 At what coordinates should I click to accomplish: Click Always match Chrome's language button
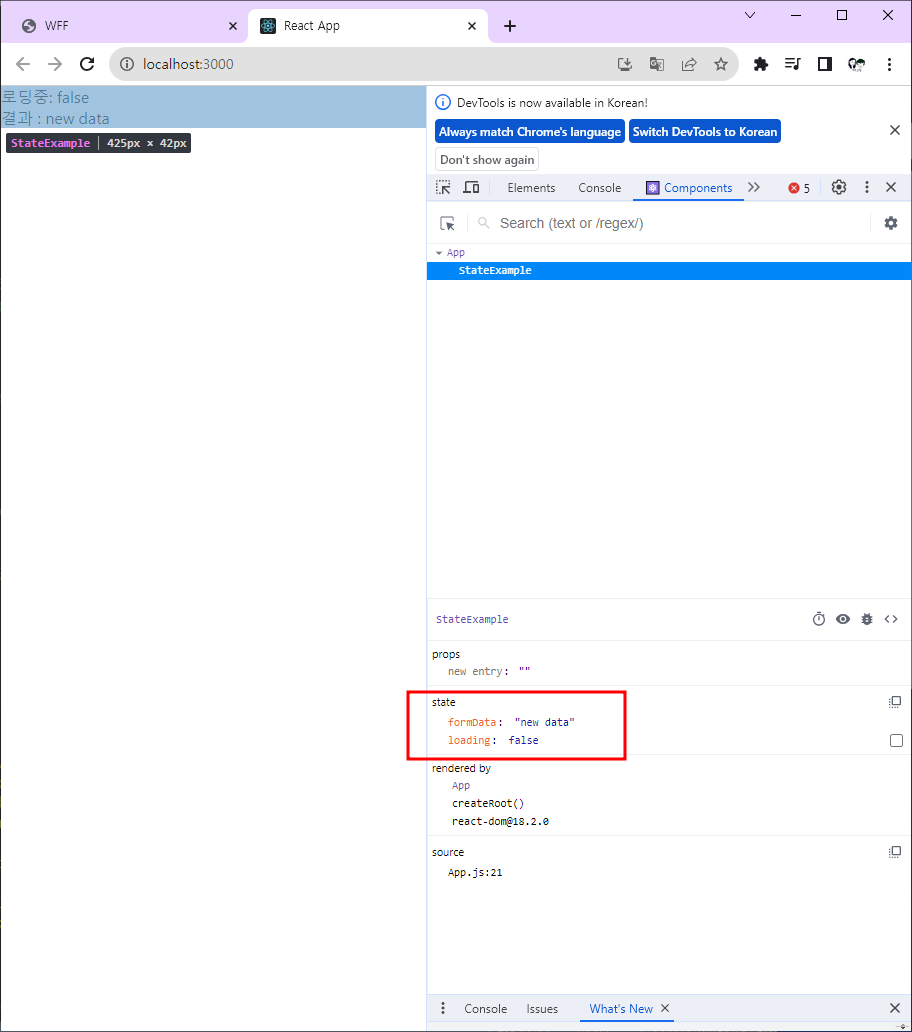click(x=530, y=132)
